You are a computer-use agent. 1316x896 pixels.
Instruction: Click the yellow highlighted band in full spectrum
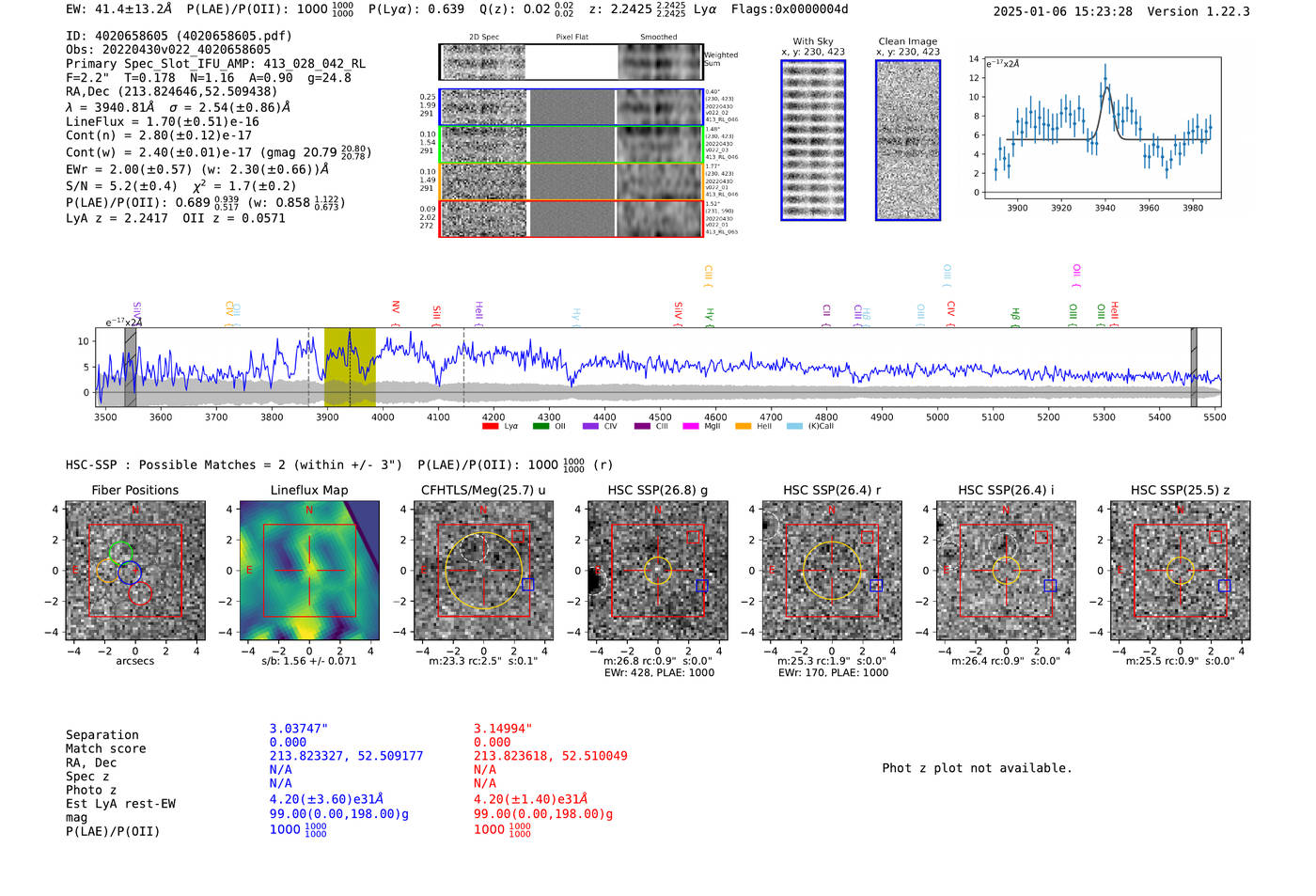pyautogui.click(x=350, y=368)
